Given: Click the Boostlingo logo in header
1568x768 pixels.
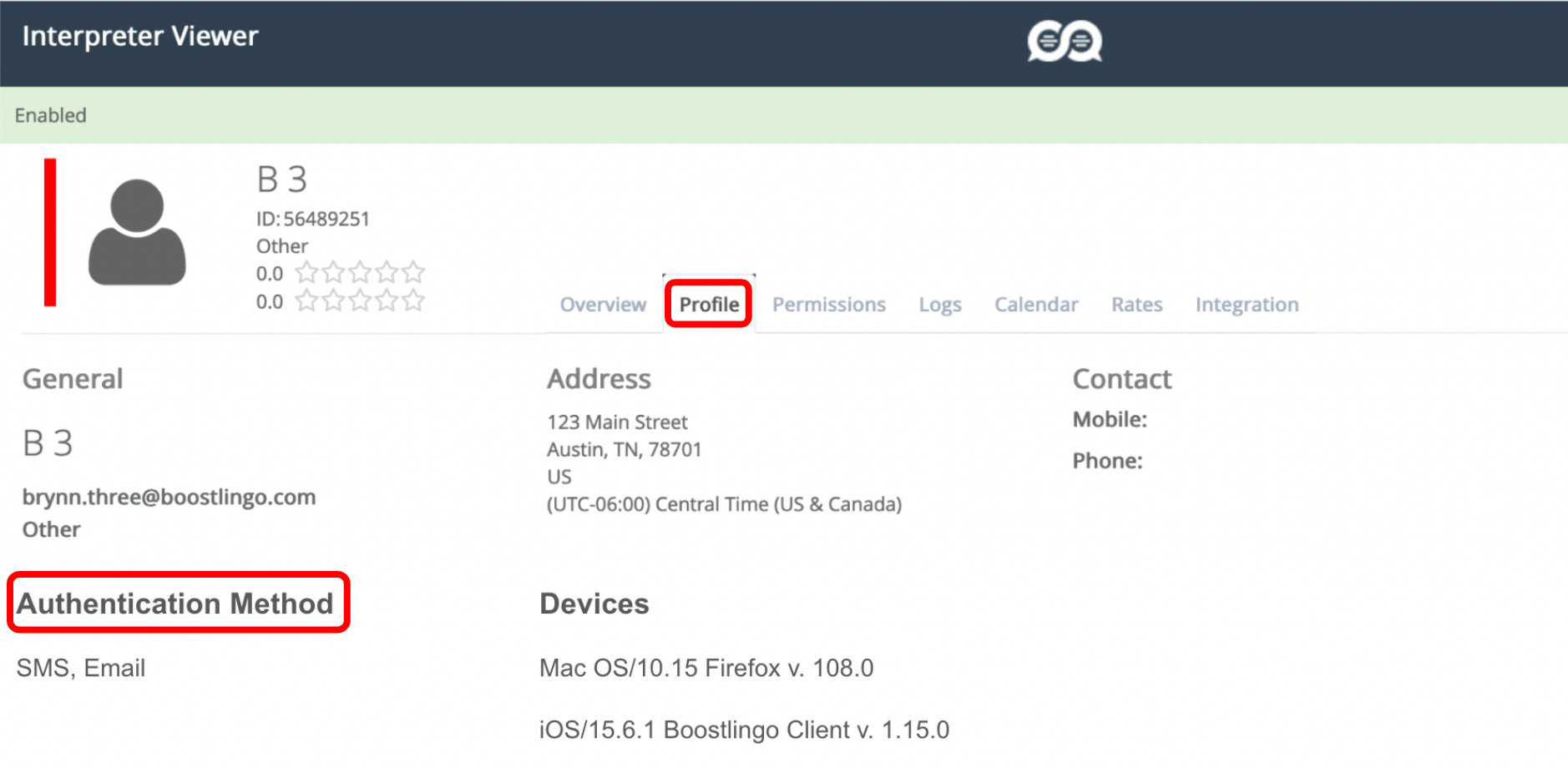Looking at the screenshot, I should tap(1064, 41).
